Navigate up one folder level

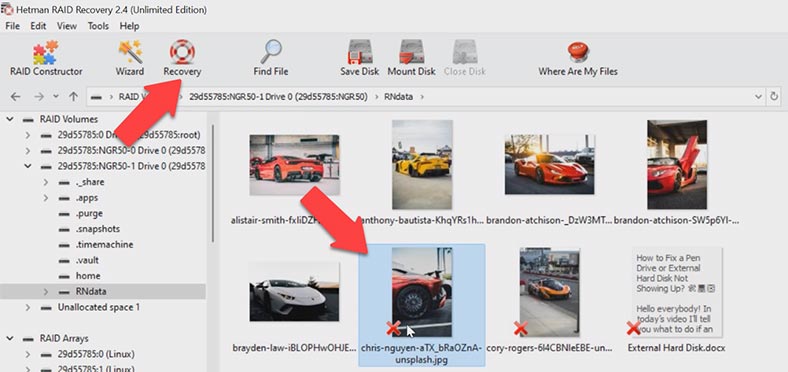point(73,97)
